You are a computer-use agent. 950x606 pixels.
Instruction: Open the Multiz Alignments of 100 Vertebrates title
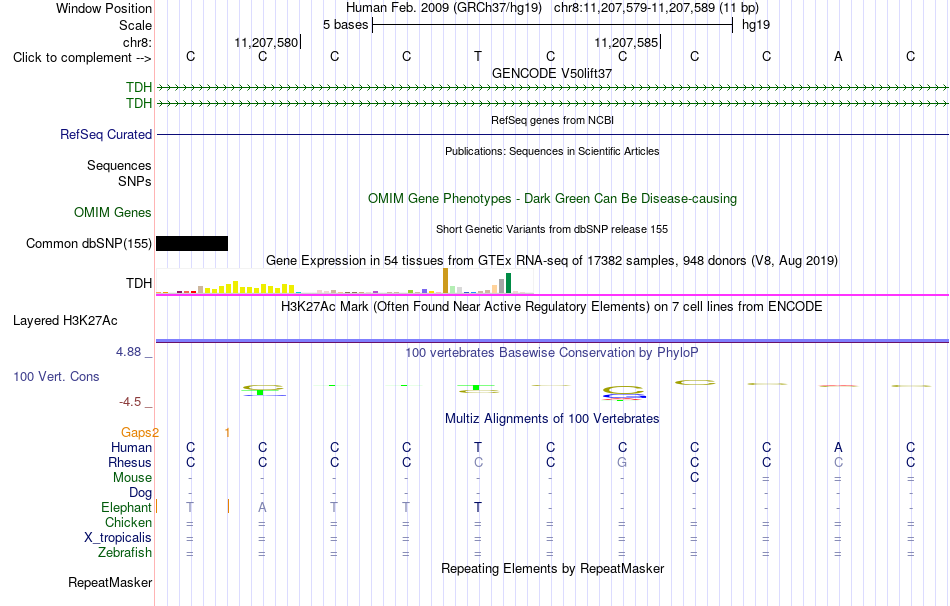coord(552,419)
